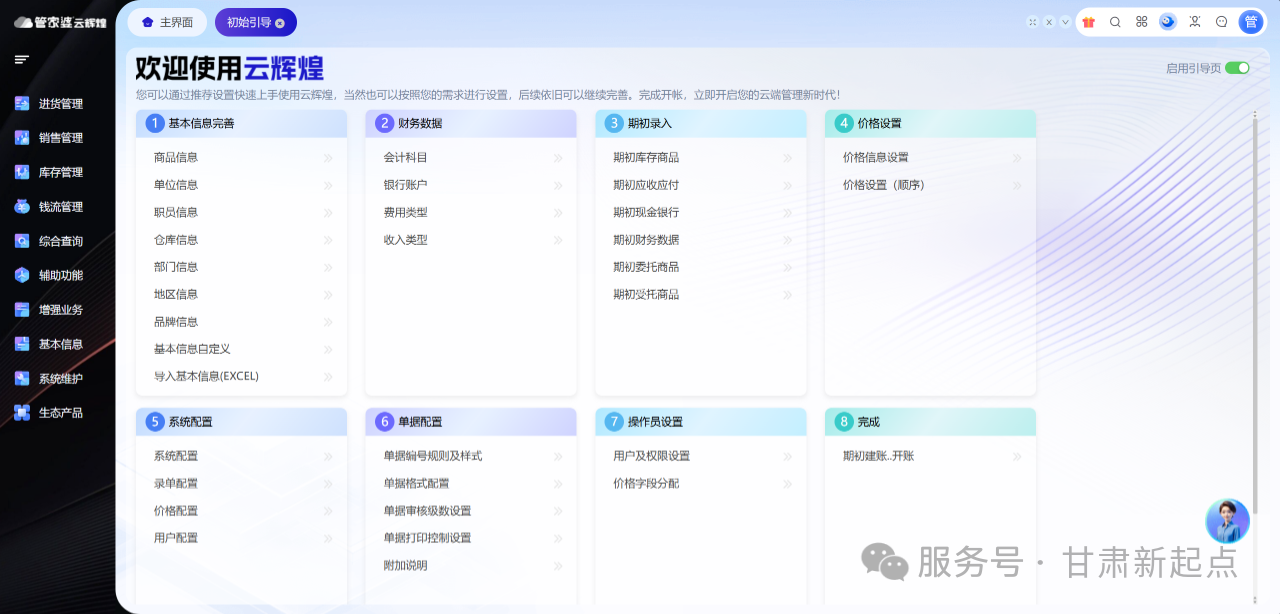Click the arrow beside 期初委托商品
The height and width of the screenshot is (614, 1280).
pos(787,267)
